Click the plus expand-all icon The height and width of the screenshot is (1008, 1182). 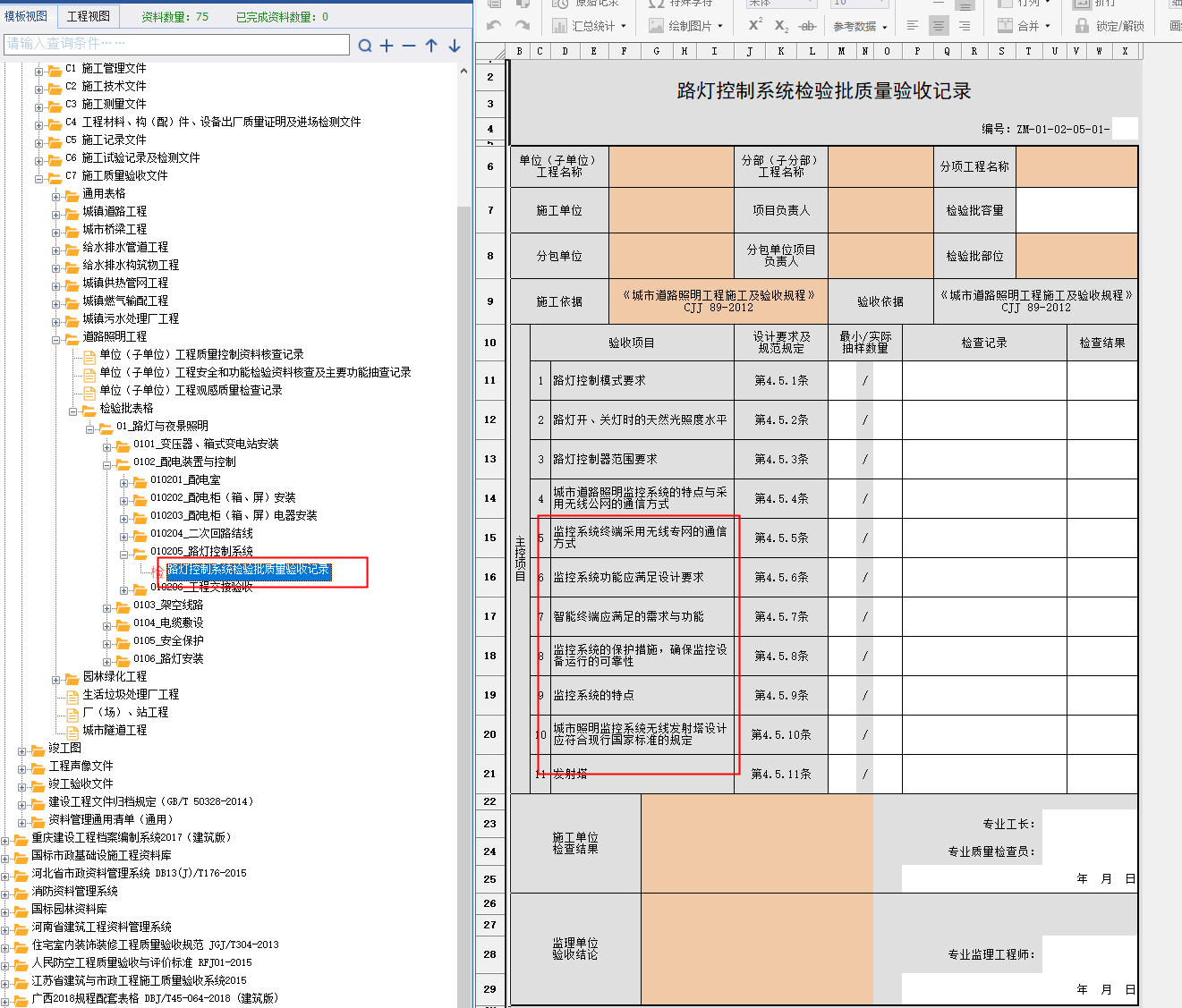[387, 46]
